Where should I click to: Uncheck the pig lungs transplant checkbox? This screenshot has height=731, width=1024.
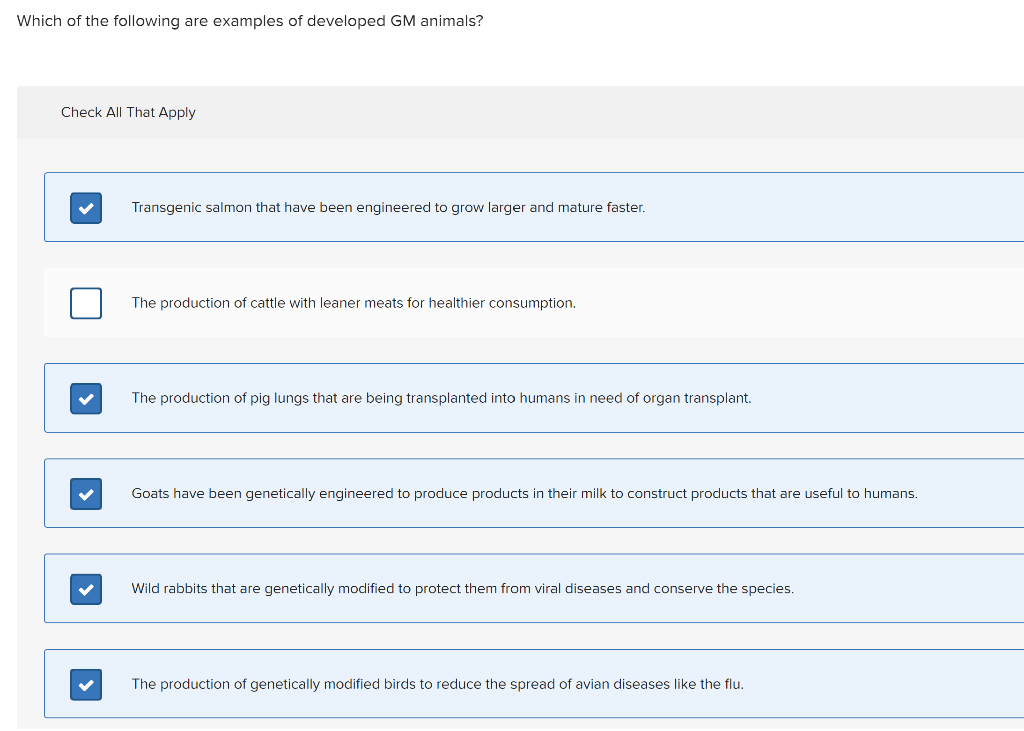pyautogui.click(x=86, y=398)
